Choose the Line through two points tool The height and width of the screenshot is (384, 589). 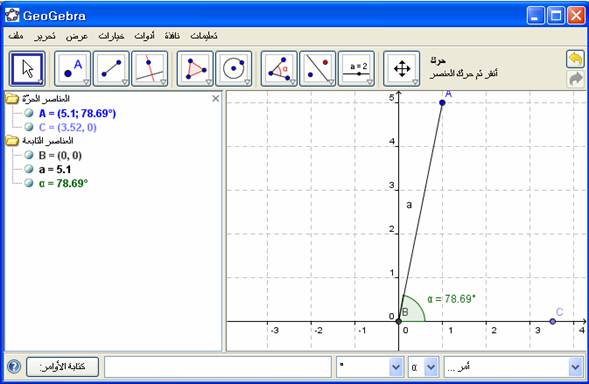click(x=111, y=69)
